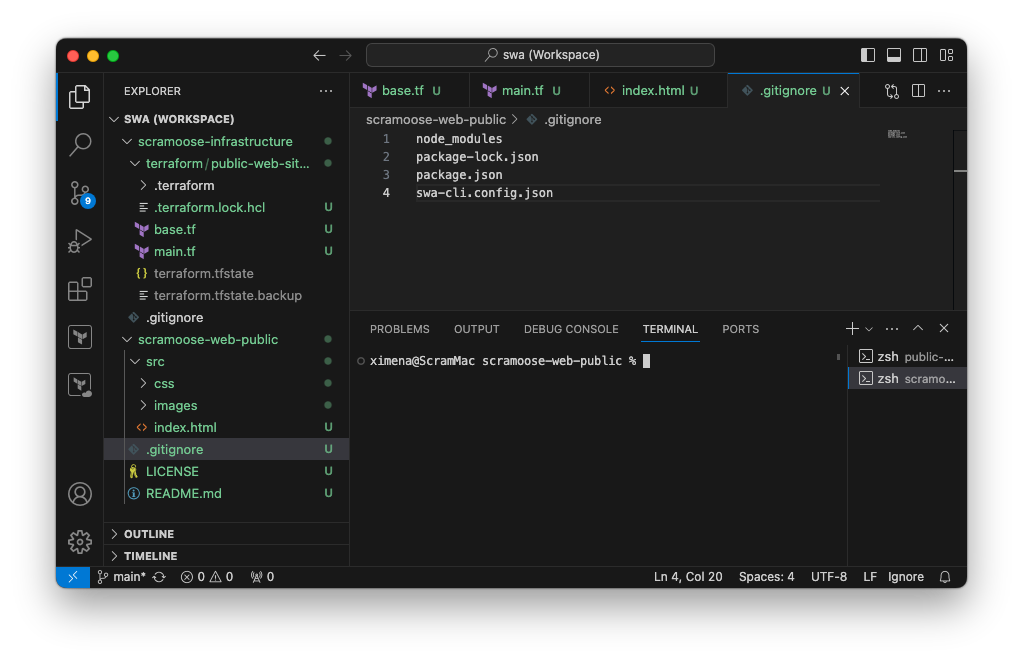Open editor More Actions ellipsis
This screenshot has width=1023, height=662.
943,91
